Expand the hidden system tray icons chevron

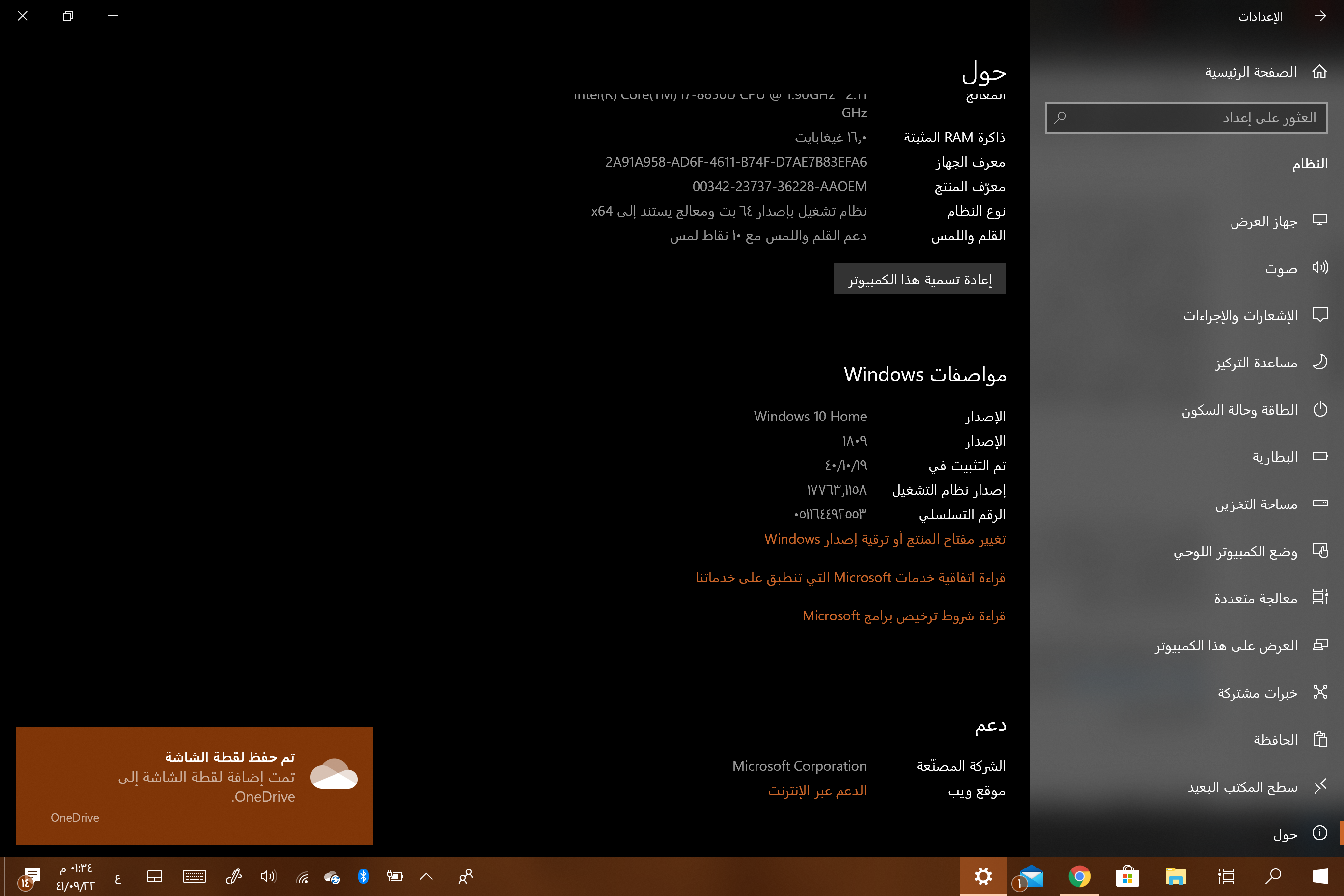(x=426, y=876)
